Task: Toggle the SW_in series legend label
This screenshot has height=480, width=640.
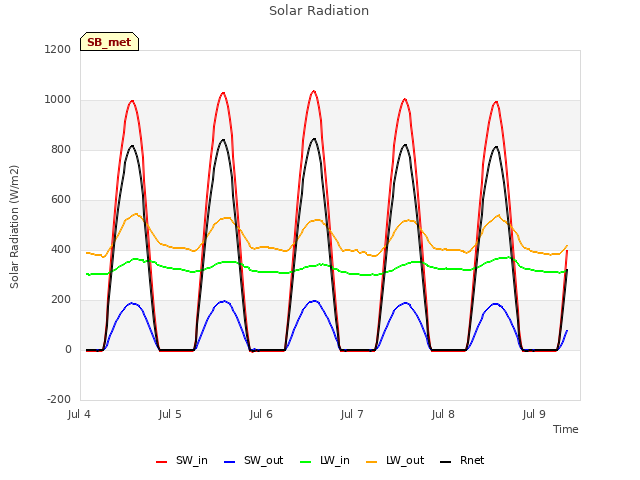Action: coord(192,460)
